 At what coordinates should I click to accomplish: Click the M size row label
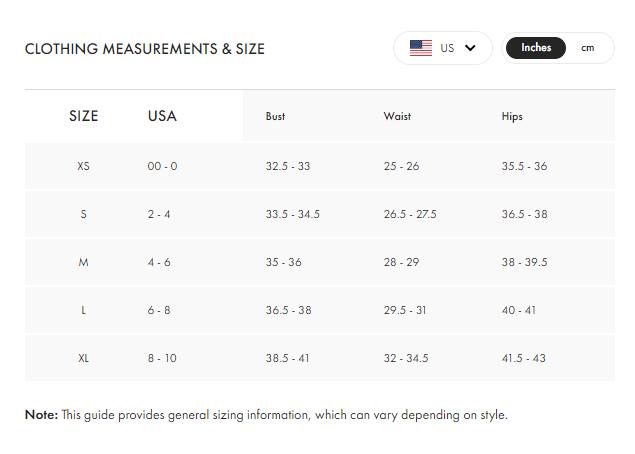tap(83, 262)
